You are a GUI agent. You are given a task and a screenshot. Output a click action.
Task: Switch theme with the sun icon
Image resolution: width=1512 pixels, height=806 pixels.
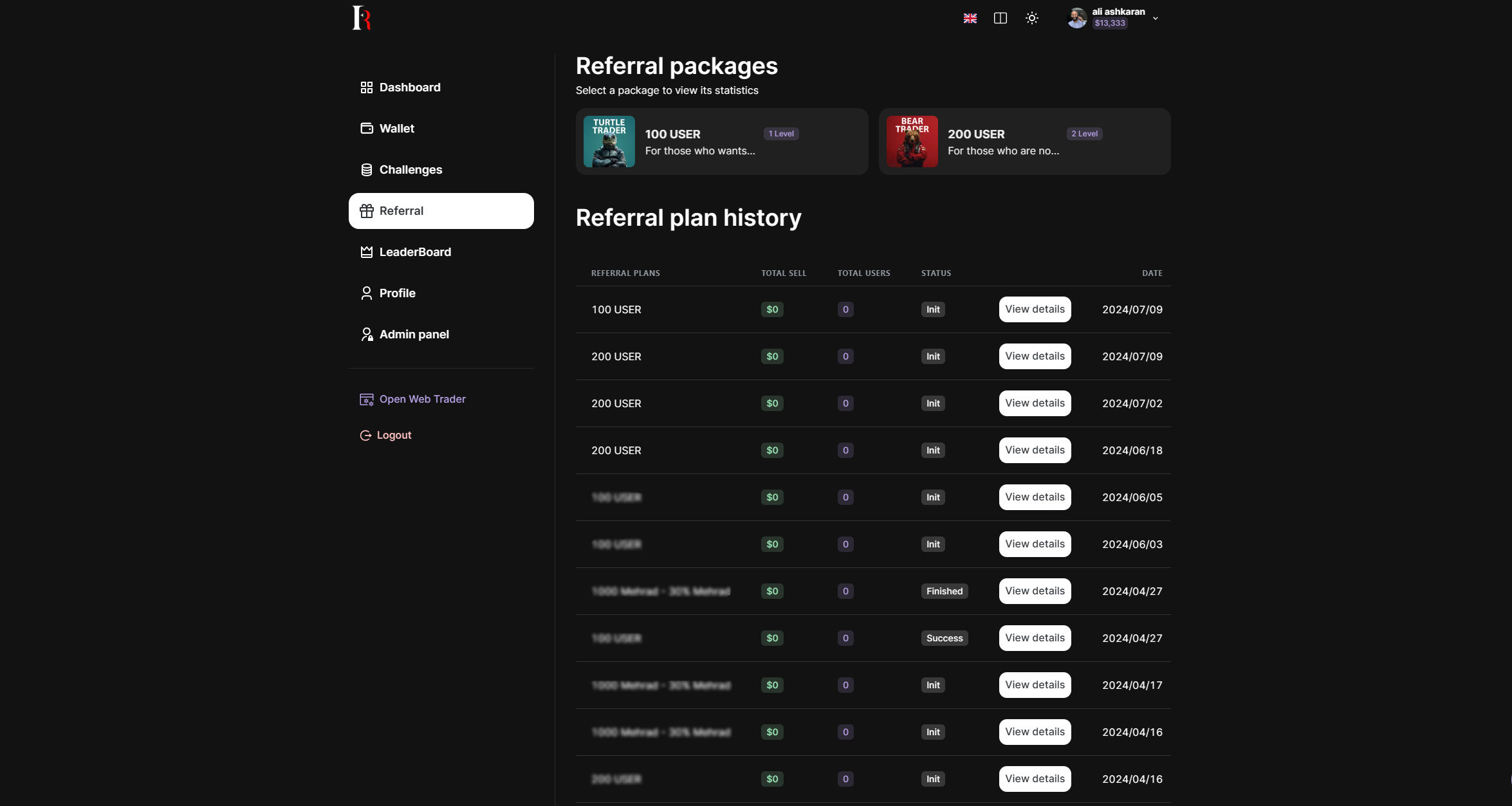click(x=1031, y=19)
